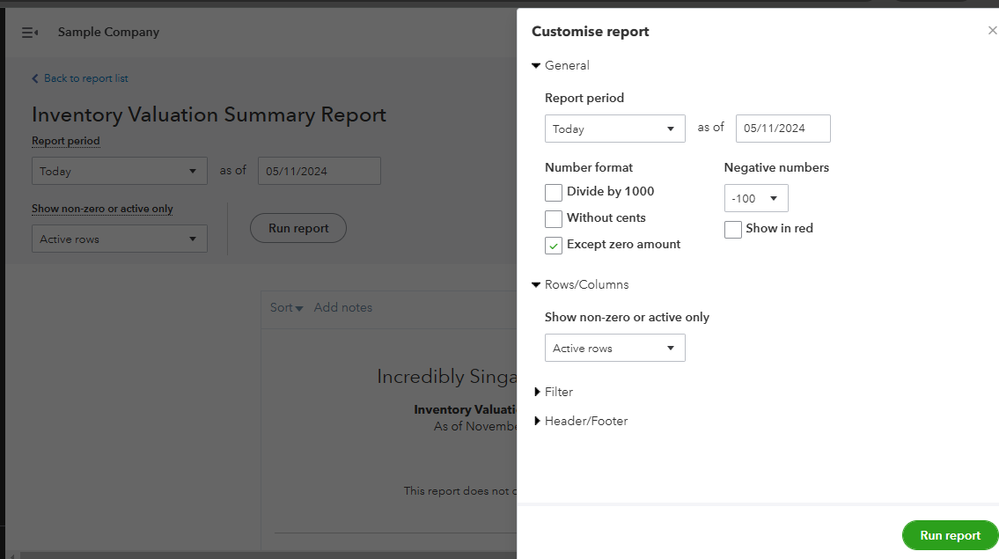Click the Back to report list link
This screenshot has width=999, height=559.
[80, 78]
